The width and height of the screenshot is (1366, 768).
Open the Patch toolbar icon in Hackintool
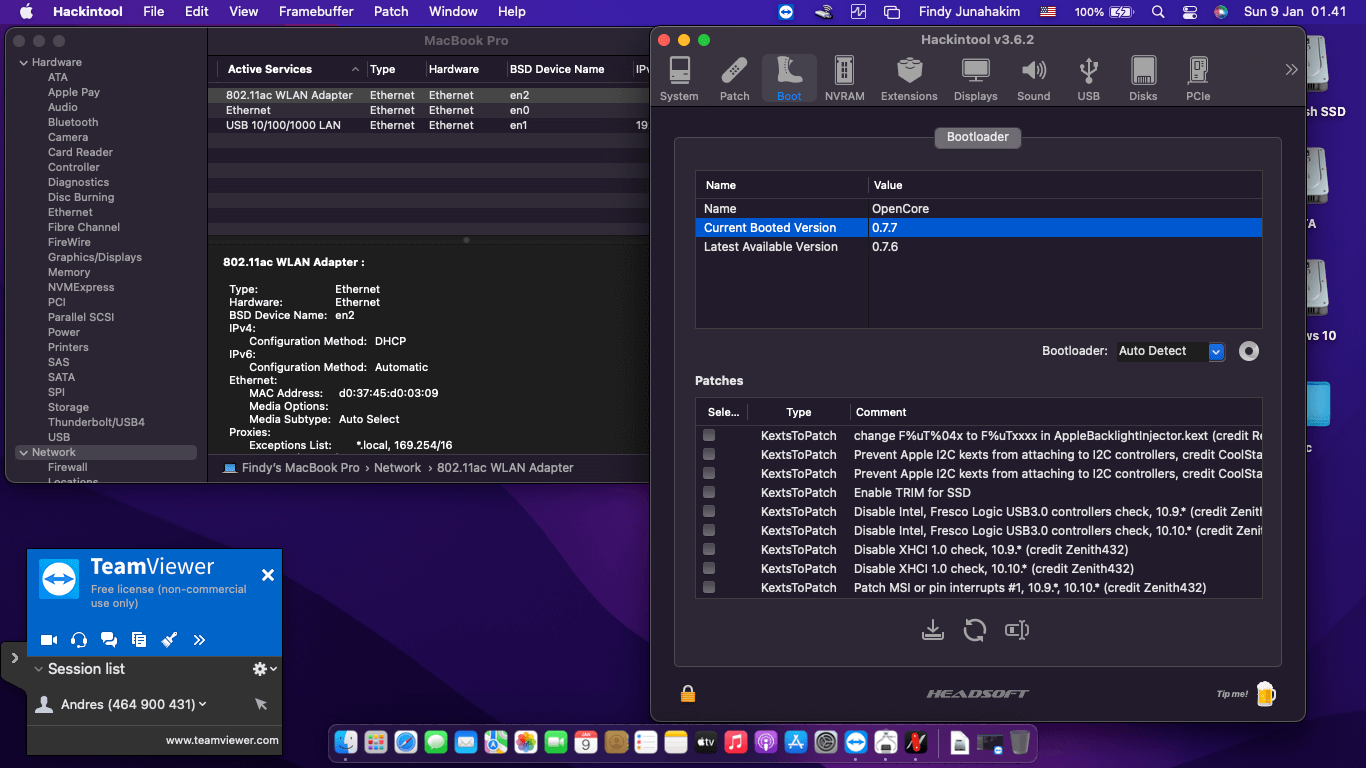735,79
